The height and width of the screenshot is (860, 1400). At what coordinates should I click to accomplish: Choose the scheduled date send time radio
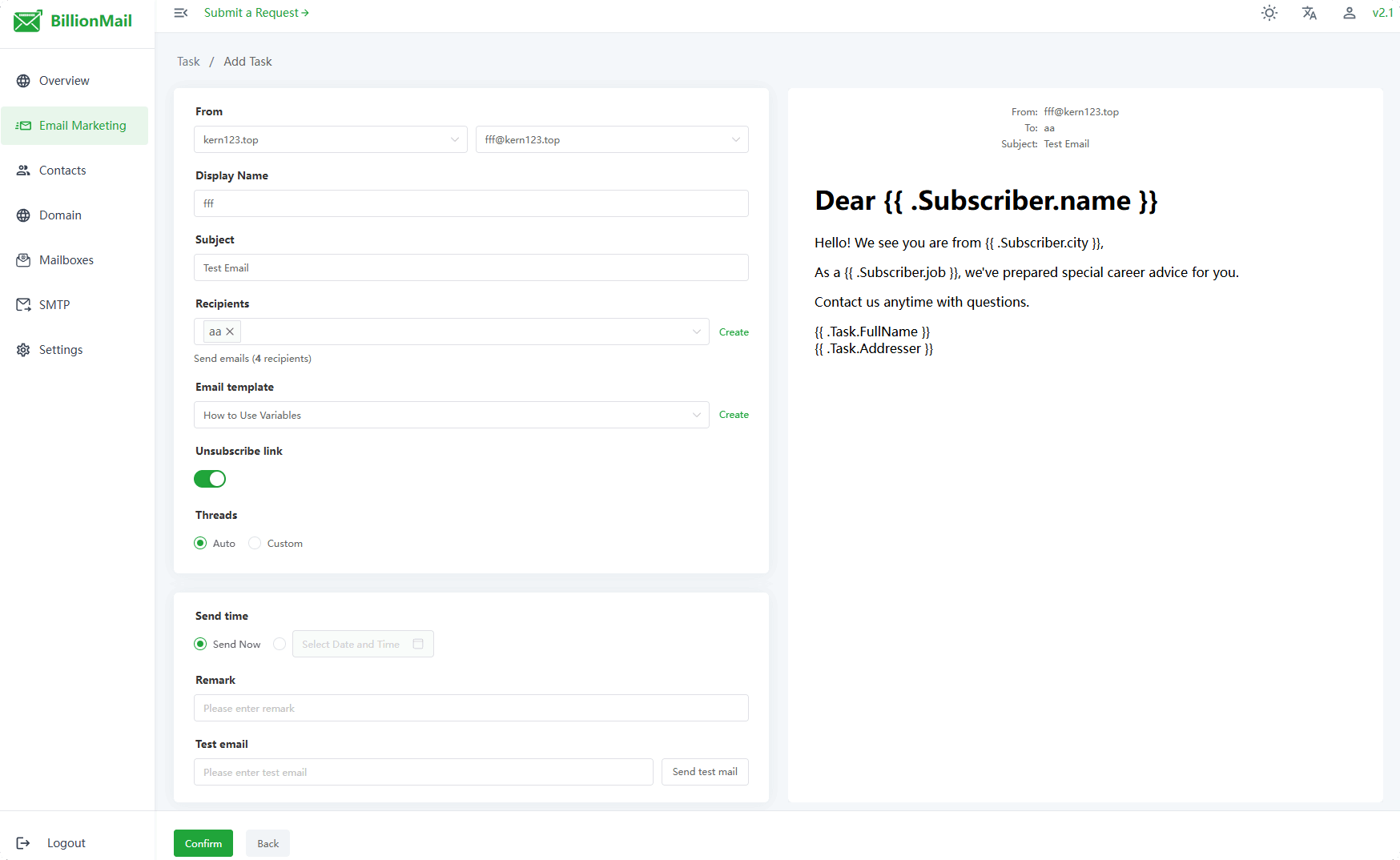280,644
